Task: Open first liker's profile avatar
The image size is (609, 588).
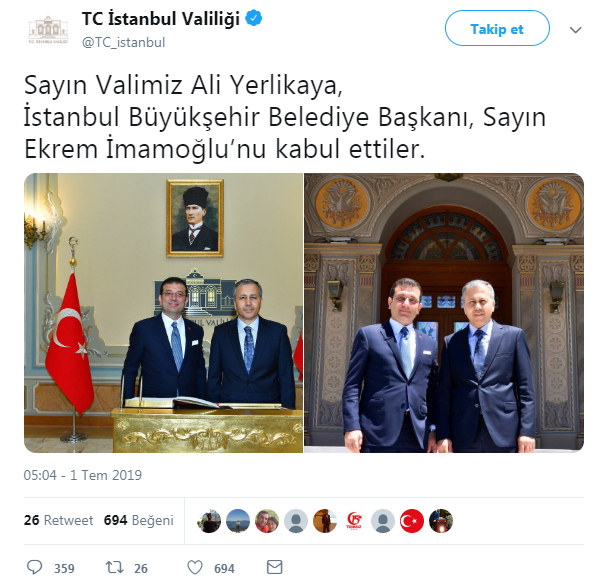Action: [209, 521]
